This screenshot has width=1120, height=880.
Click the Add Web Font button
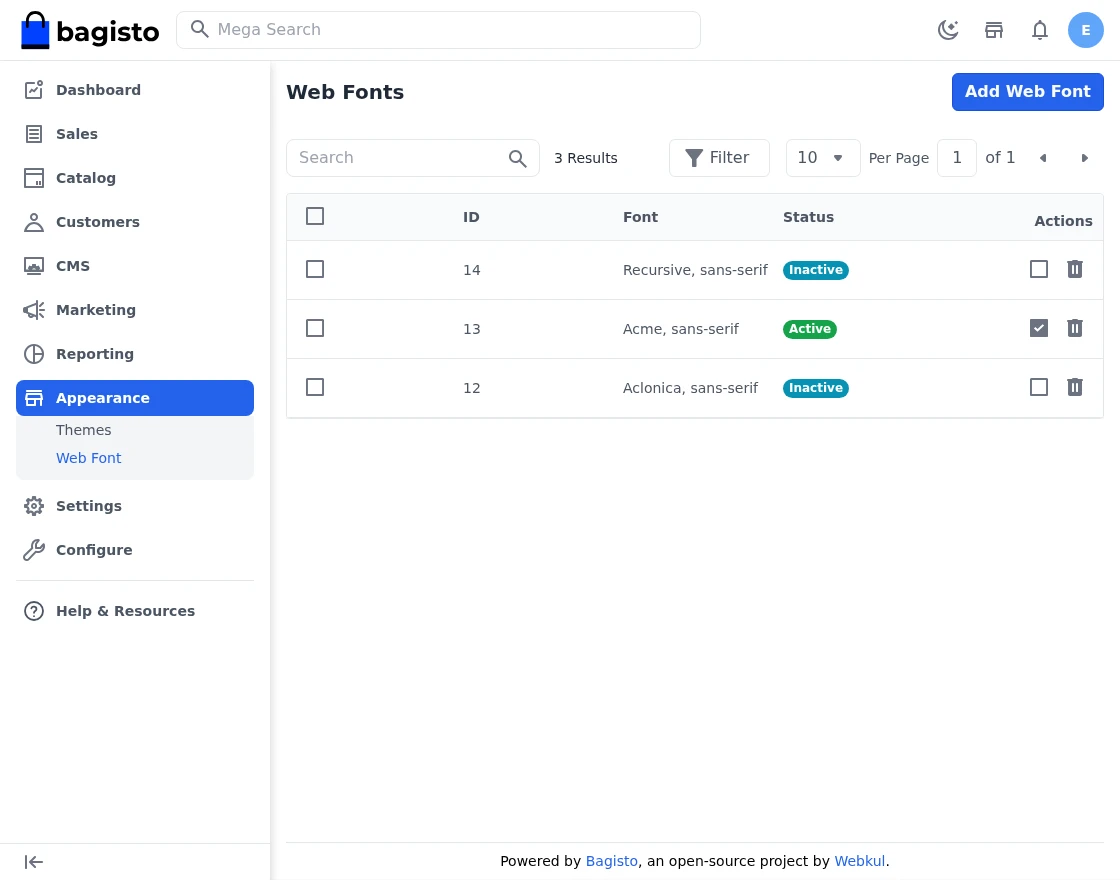click(1027, 92)
